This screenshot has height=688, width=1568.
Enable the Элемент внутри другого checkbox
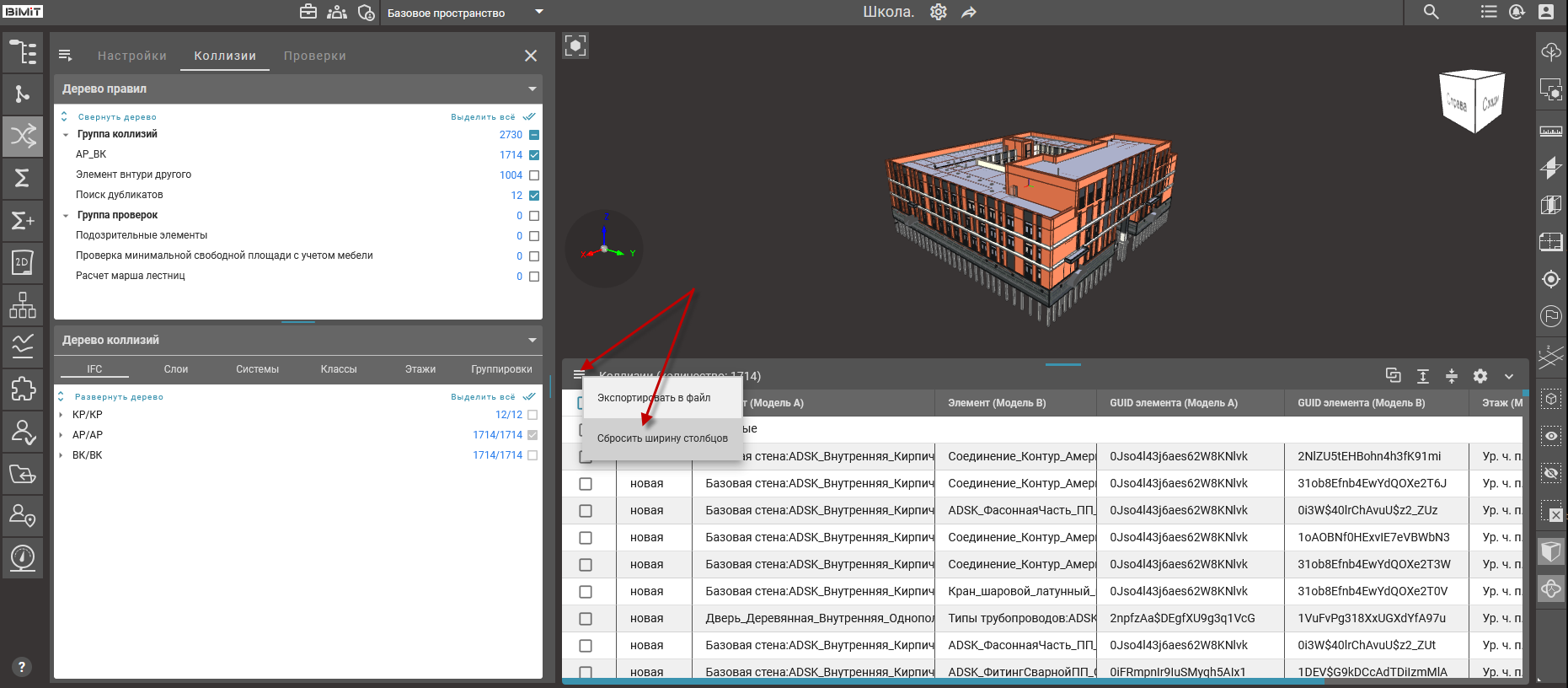tap(534, 175)
